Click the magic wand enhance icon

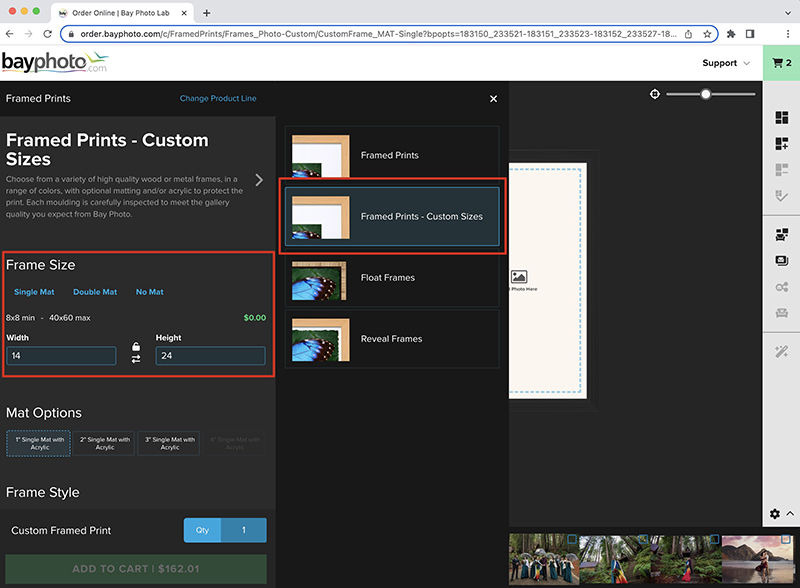click(x=781, y=351)
